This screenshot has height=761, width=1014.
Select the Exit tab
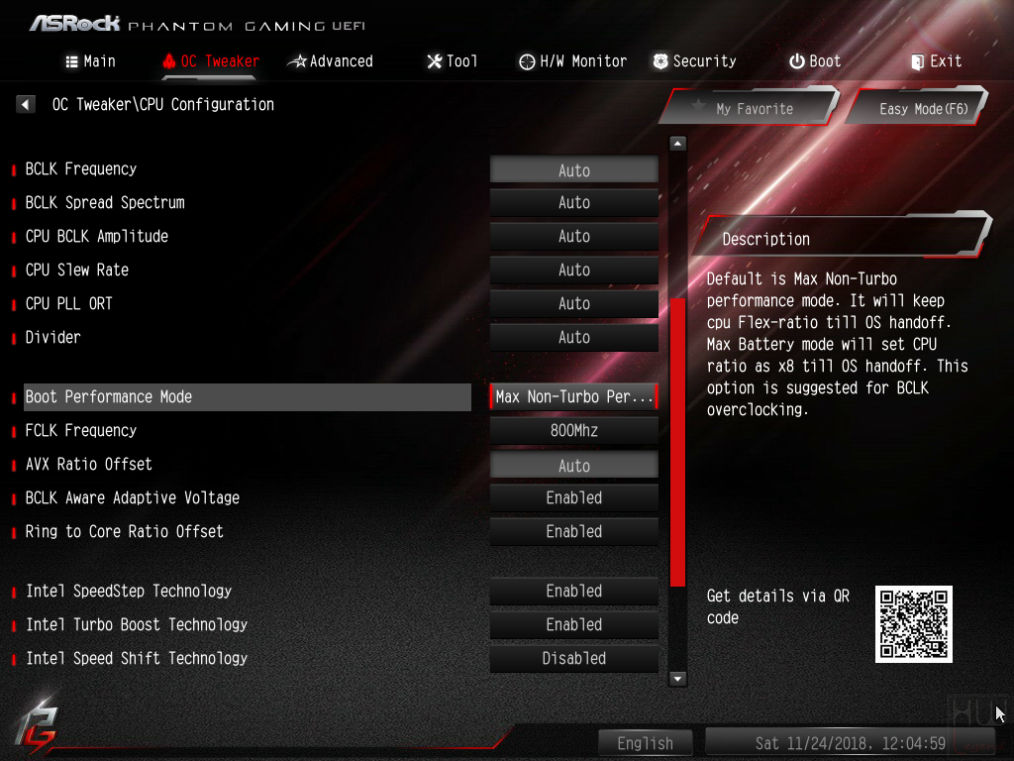pos(936,61)
